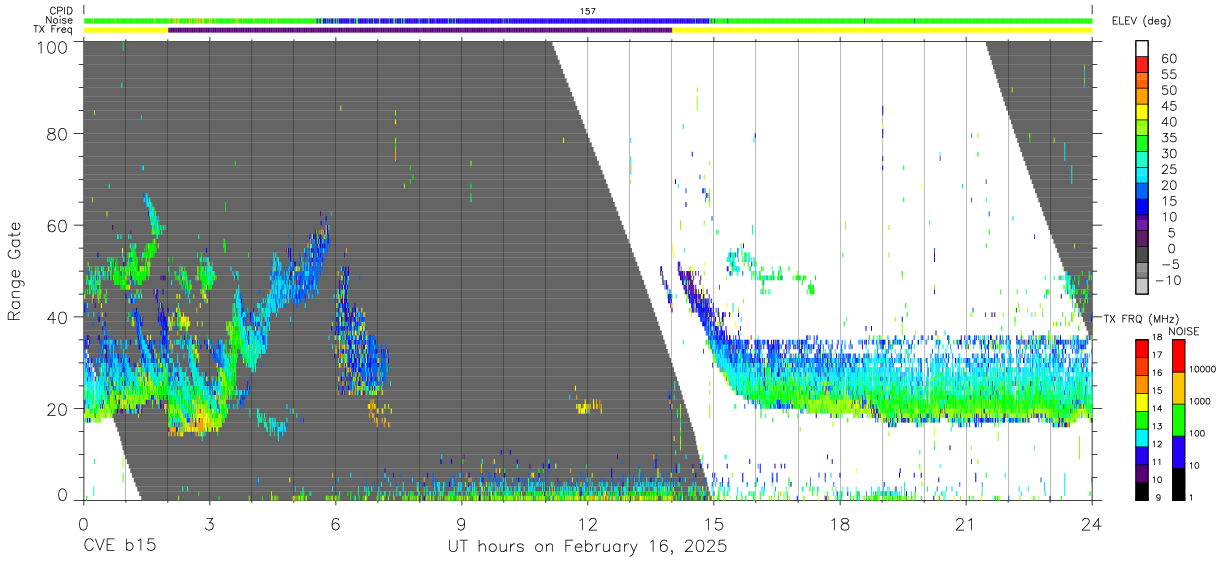Click the green segment of NOISE colorbar
Viewport: 1228px width, 567px height.
click(x=1180, y=419)
